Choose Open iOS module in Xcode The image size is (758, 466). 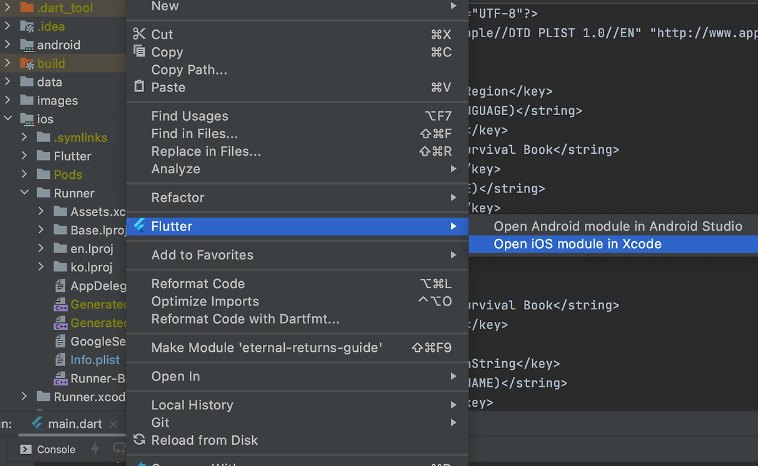point(577,244)
